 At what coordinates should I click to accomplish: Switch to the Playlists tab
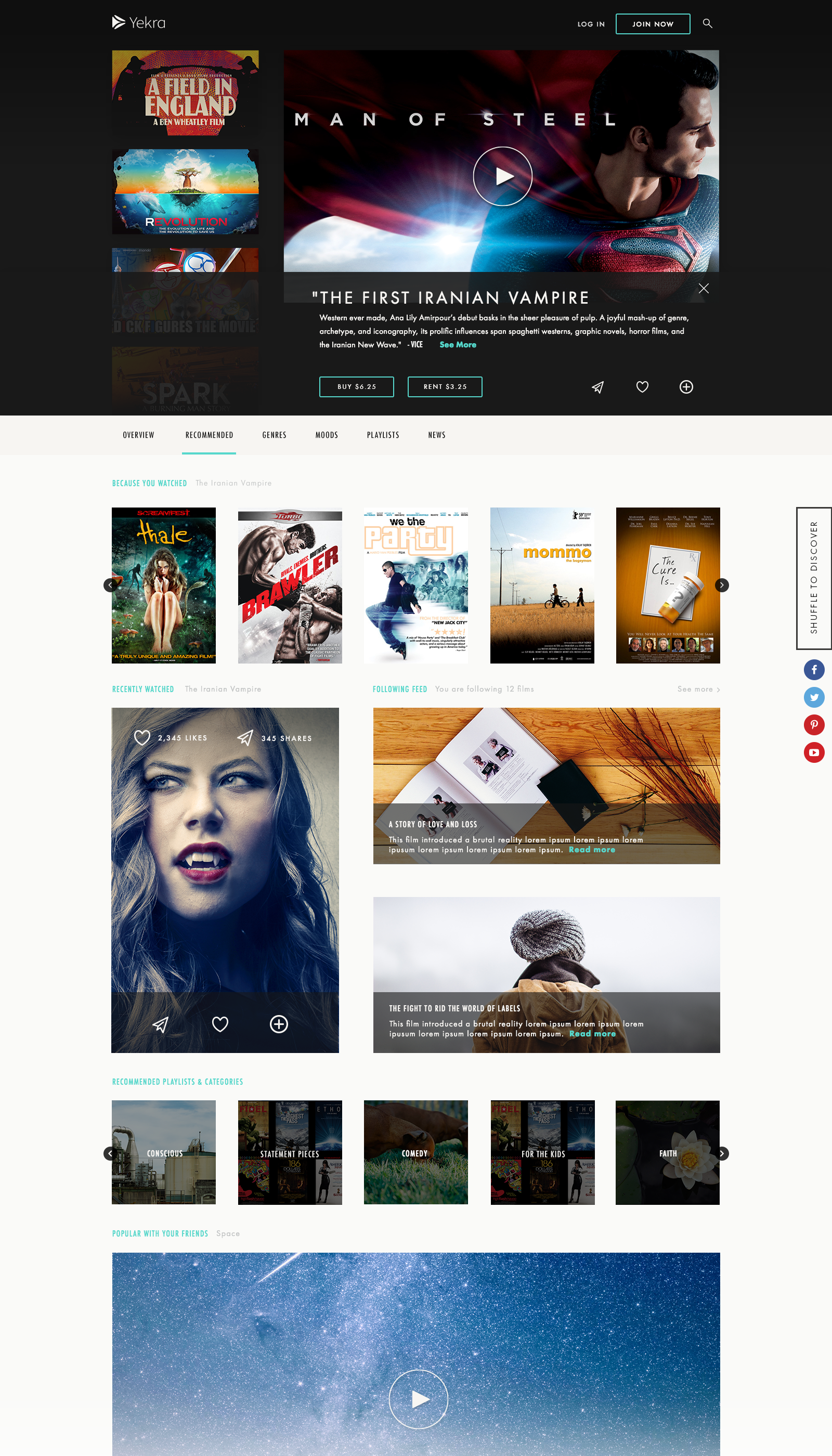tap(383, 435)
